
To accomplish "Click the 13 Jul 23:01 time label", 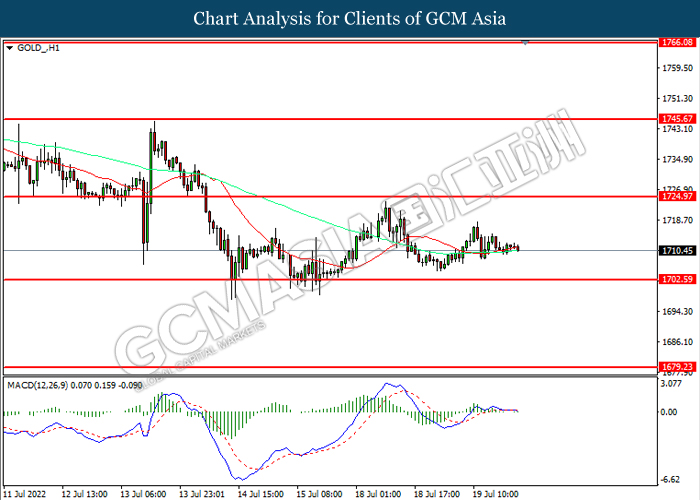I will click(x=202, y=494).
